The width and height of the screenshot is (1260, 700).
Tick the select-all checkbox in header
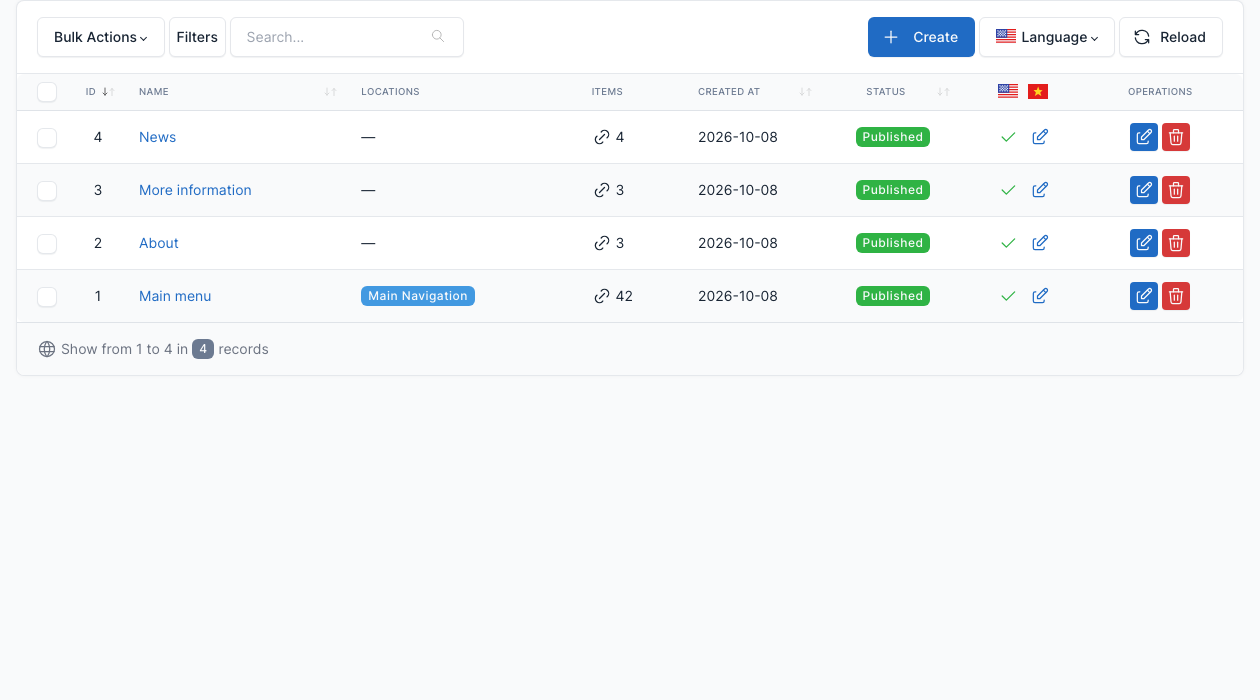[47, 92]
